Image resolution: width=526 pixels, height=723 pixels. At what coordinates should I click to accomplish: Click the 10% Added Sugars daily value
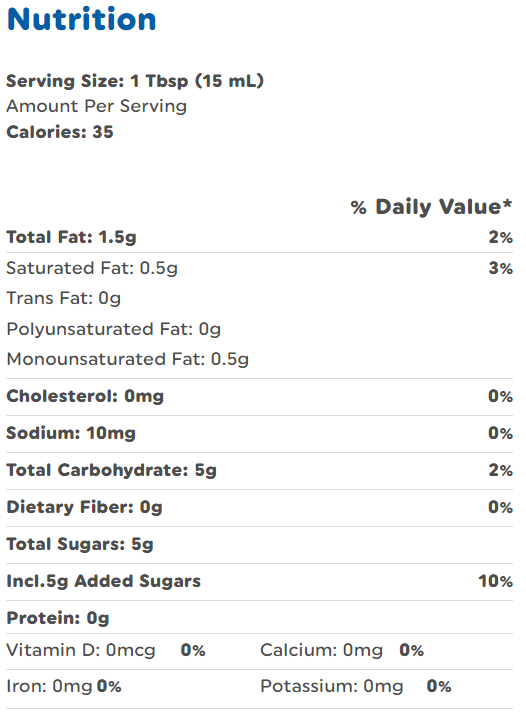tap(495, 581)
